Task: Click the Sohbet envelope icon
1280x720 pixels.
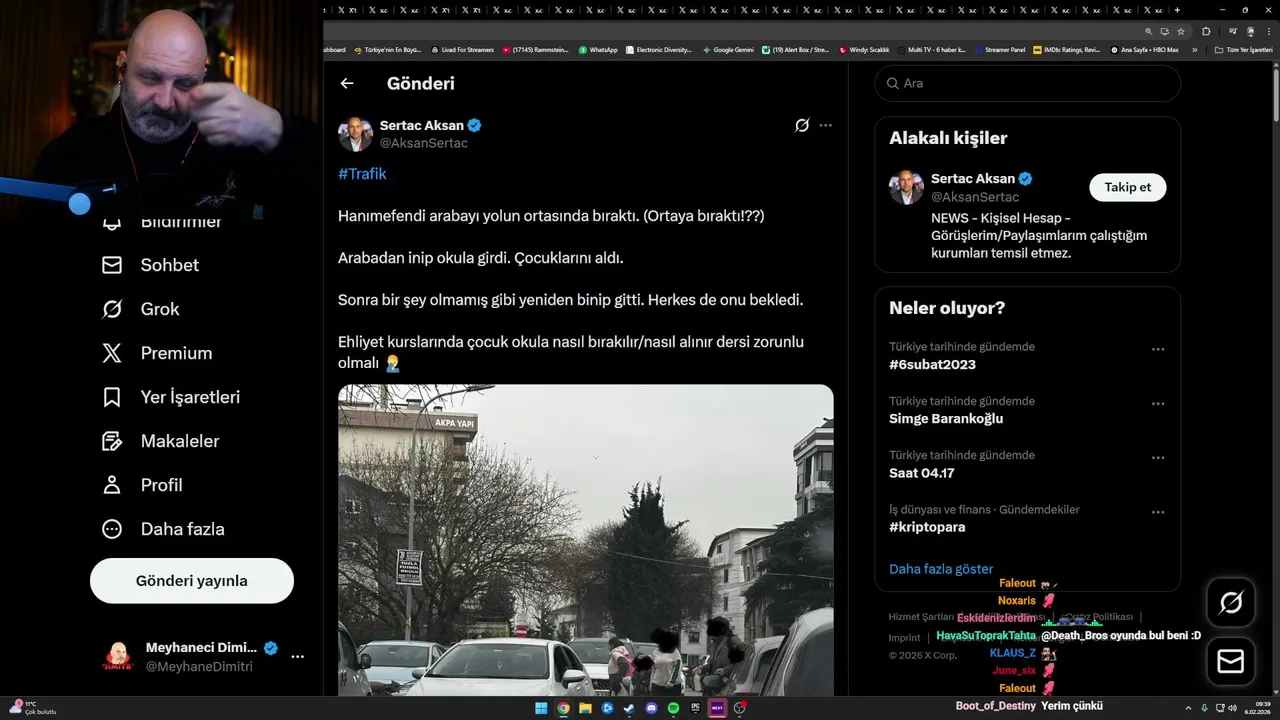Action: tap(112, 265)
